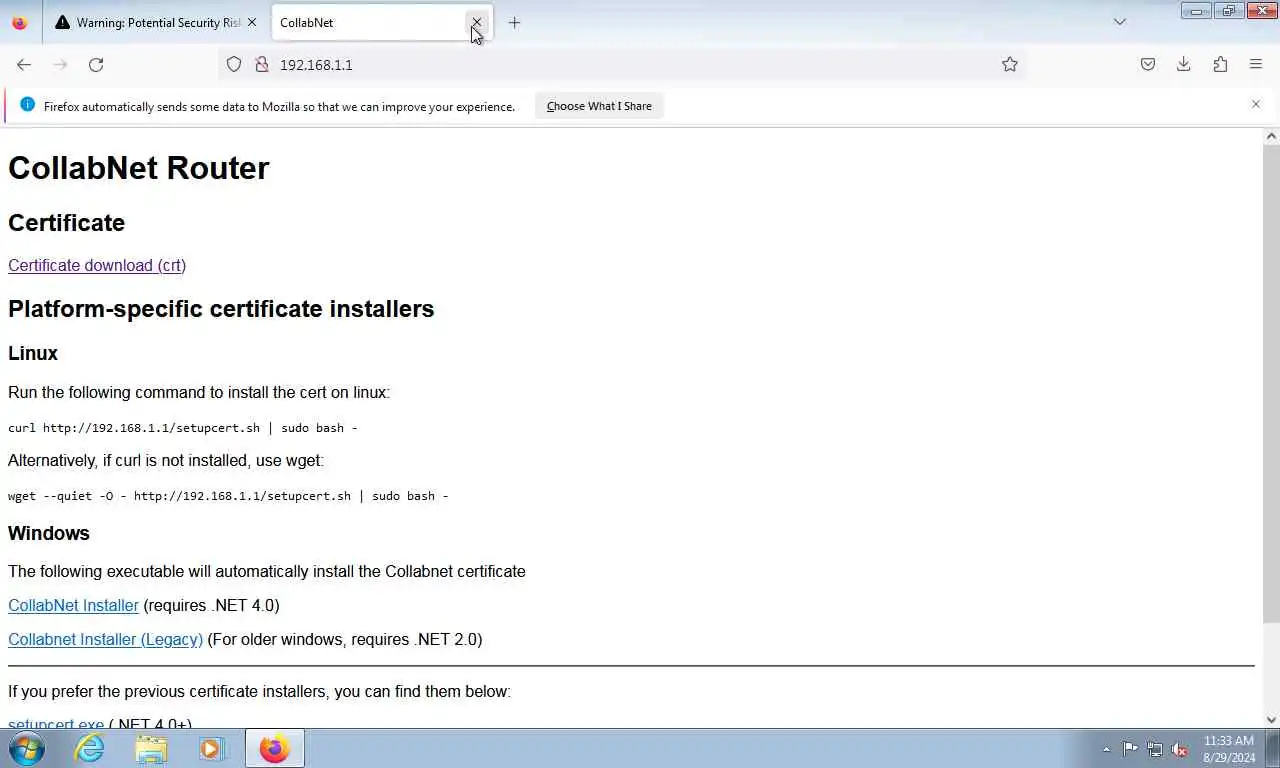This screenshot has width=1280, height=768.
Task: Select the CollabNet tab
Action: tap(381, 22)
